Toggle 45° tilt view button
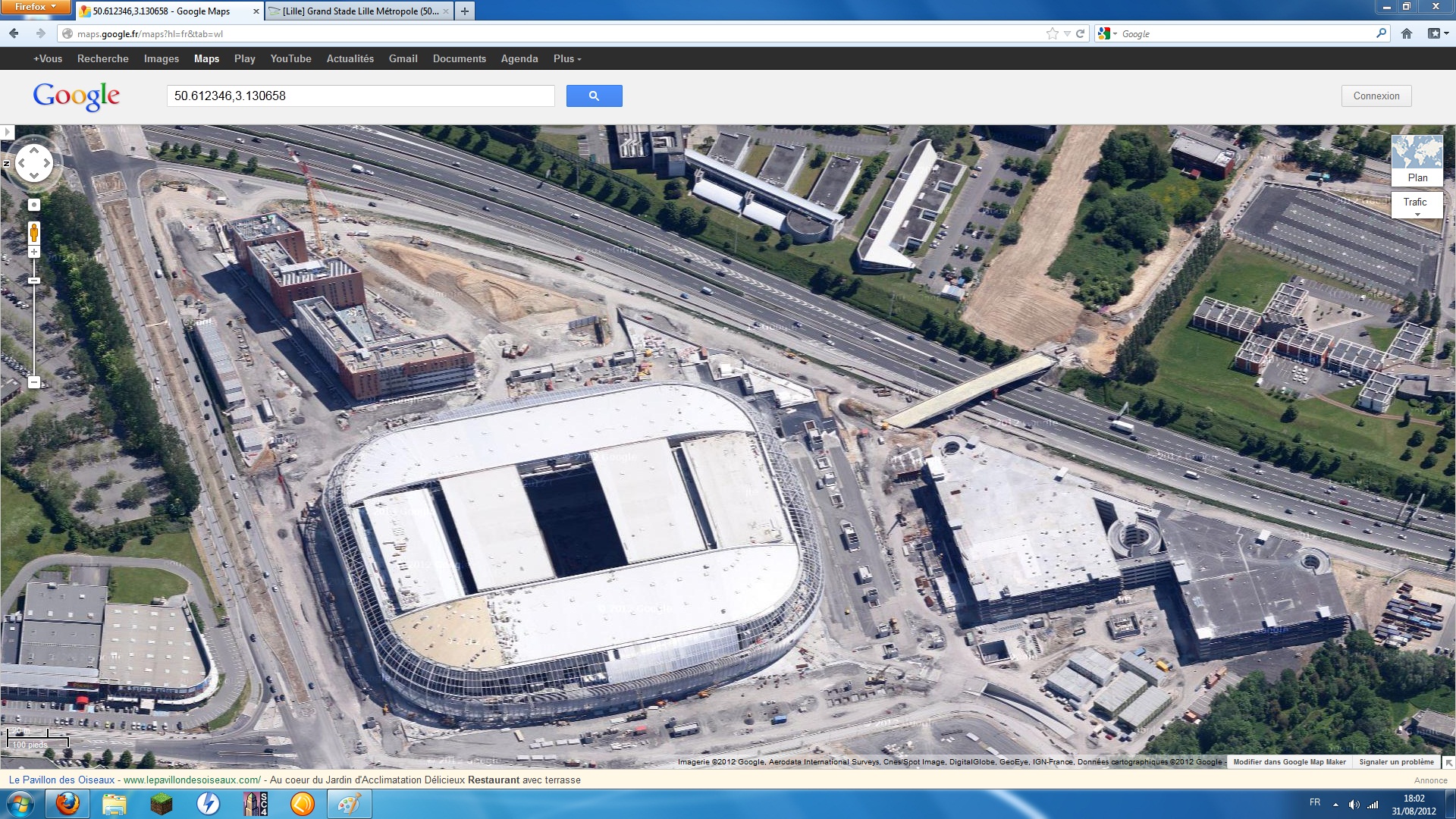 (33, 205)
